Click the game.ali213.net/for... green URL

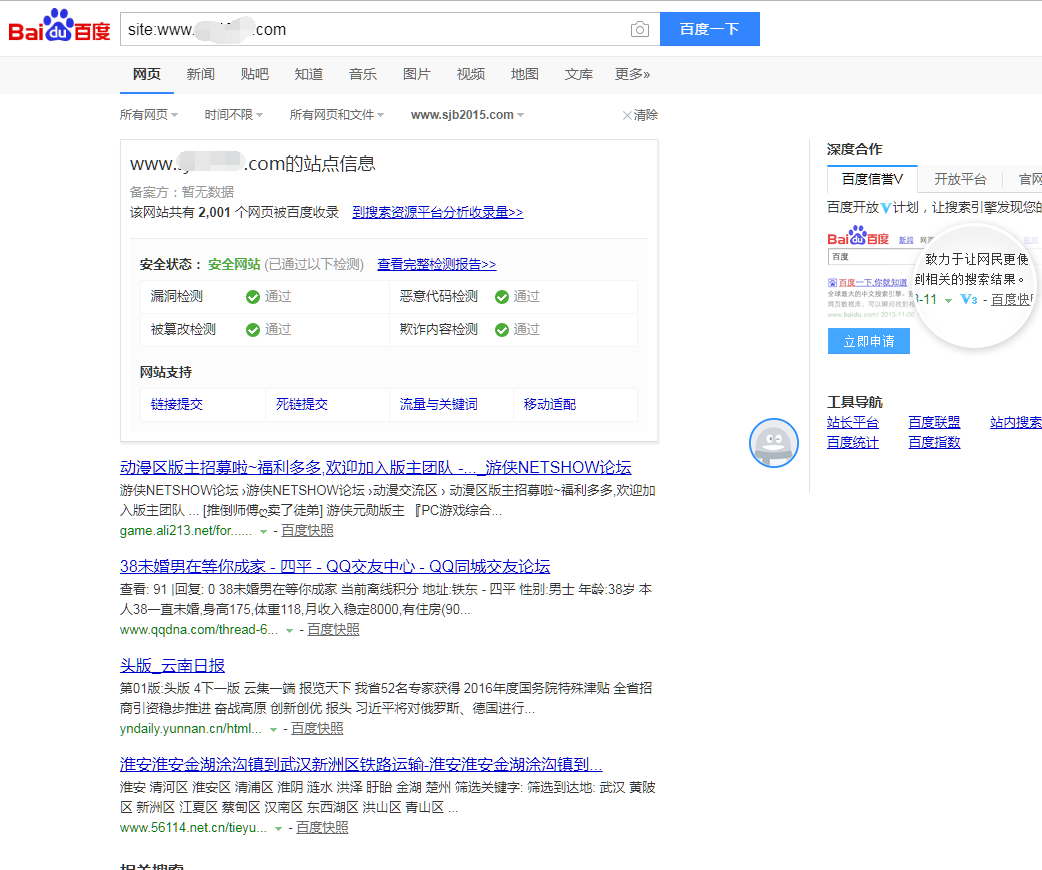click(186, 530)
